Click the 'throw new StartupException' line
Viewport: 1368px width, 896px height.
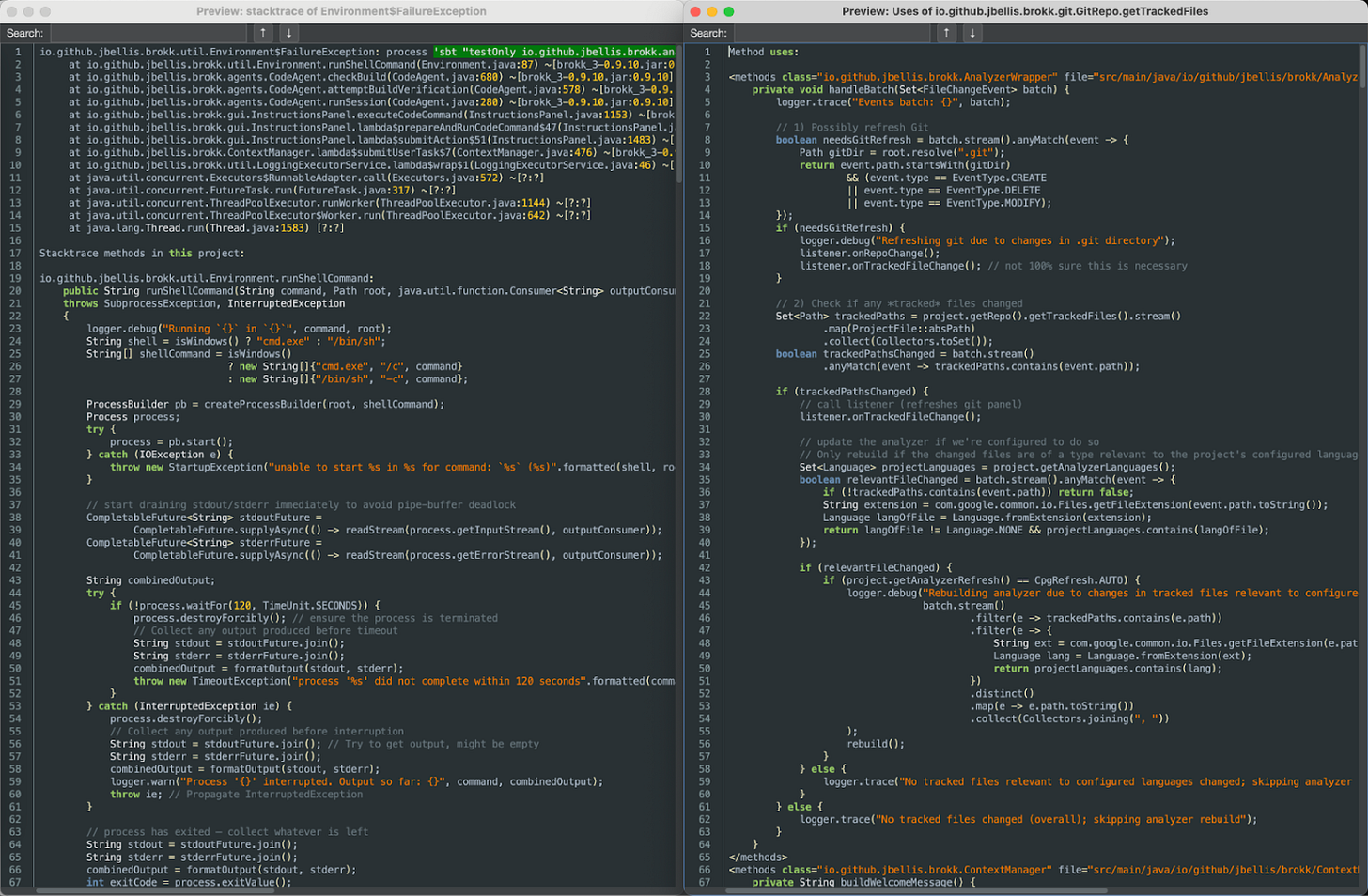393,467
